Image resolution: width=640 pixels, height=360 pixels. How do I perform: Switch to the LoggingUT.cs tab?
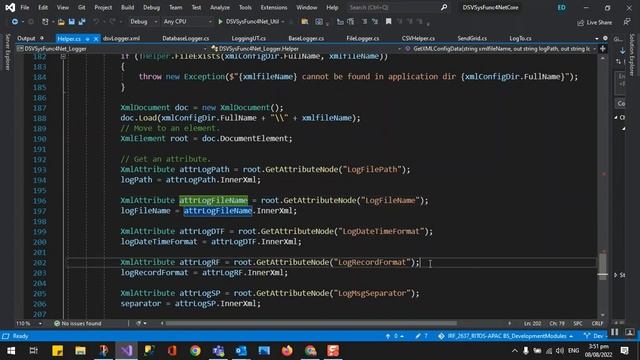249,38
